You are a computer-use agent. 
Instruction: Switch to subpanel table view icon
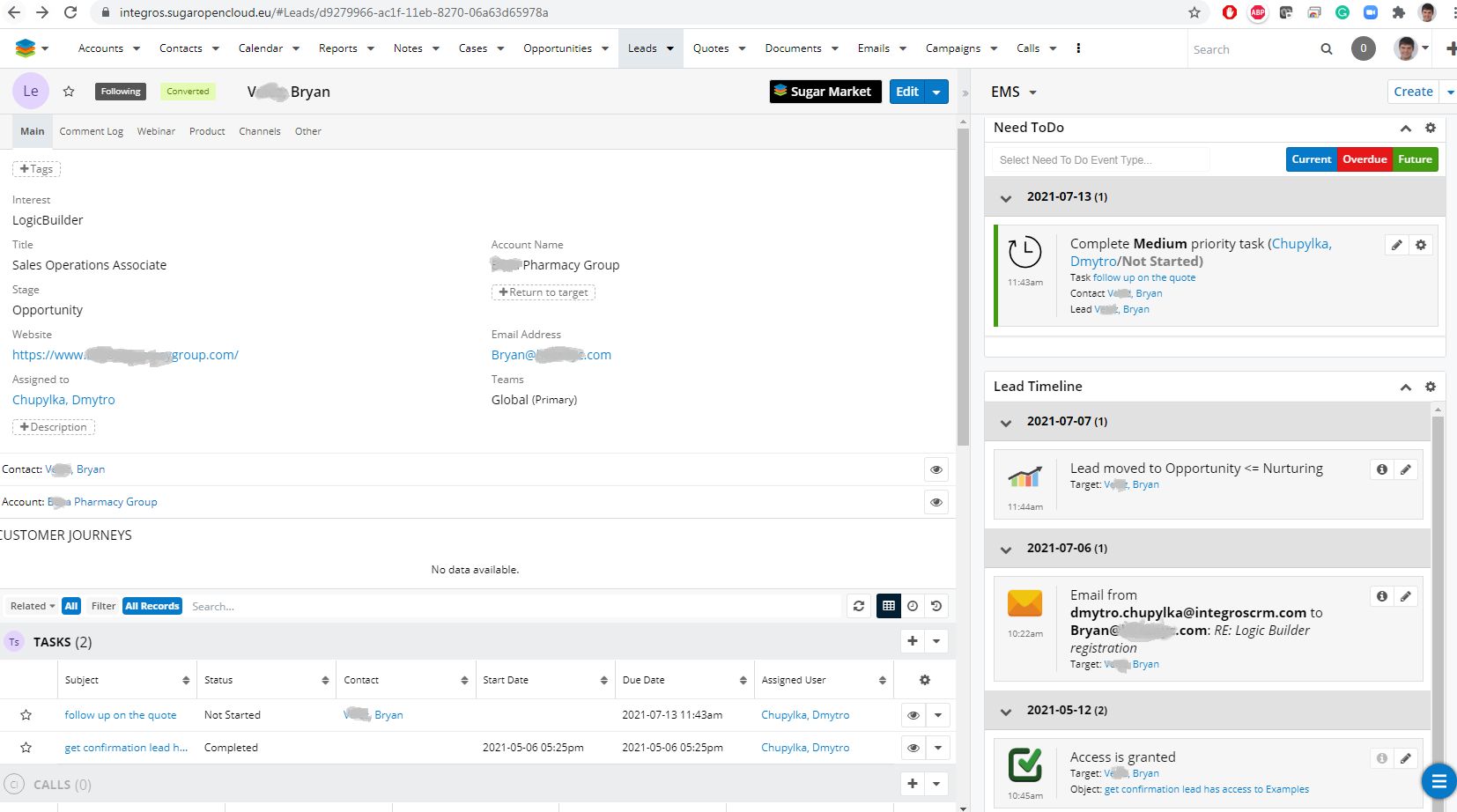click(889, 606)
